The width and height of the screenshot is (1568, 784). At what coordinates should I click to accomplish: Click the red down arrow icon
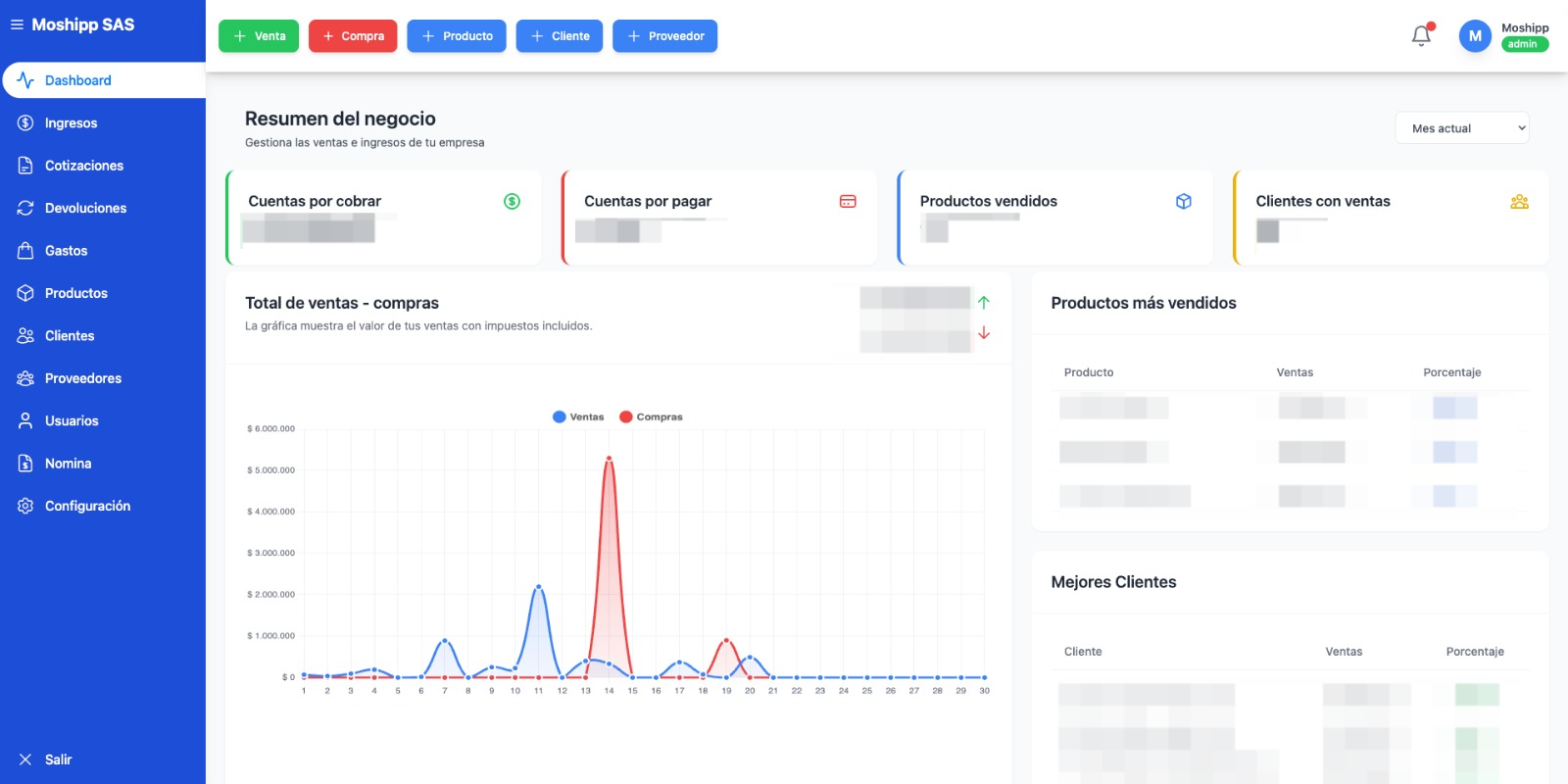(x=984, y=333)
